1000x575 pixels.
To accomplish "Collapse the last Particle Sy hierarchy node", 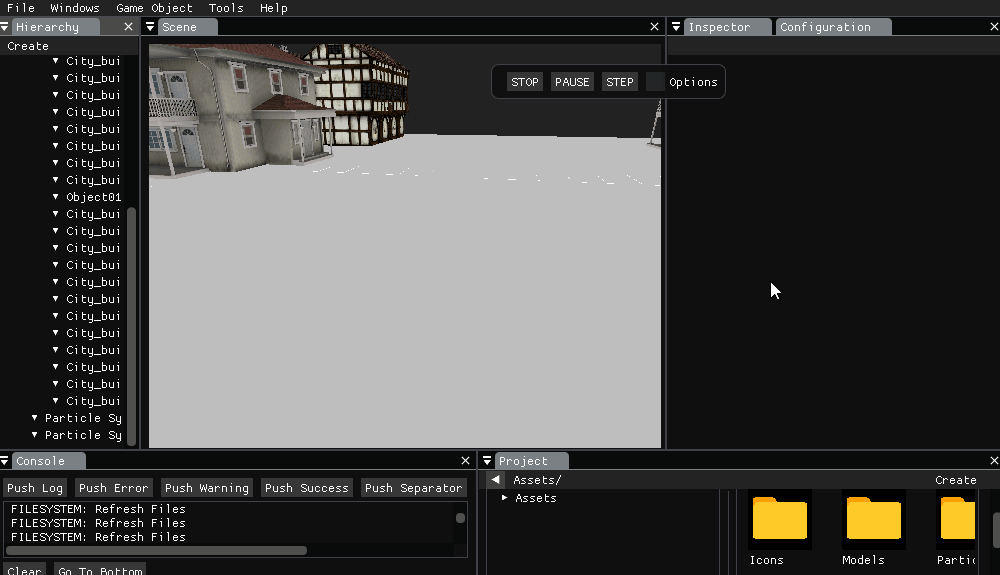I will (35, 435).
